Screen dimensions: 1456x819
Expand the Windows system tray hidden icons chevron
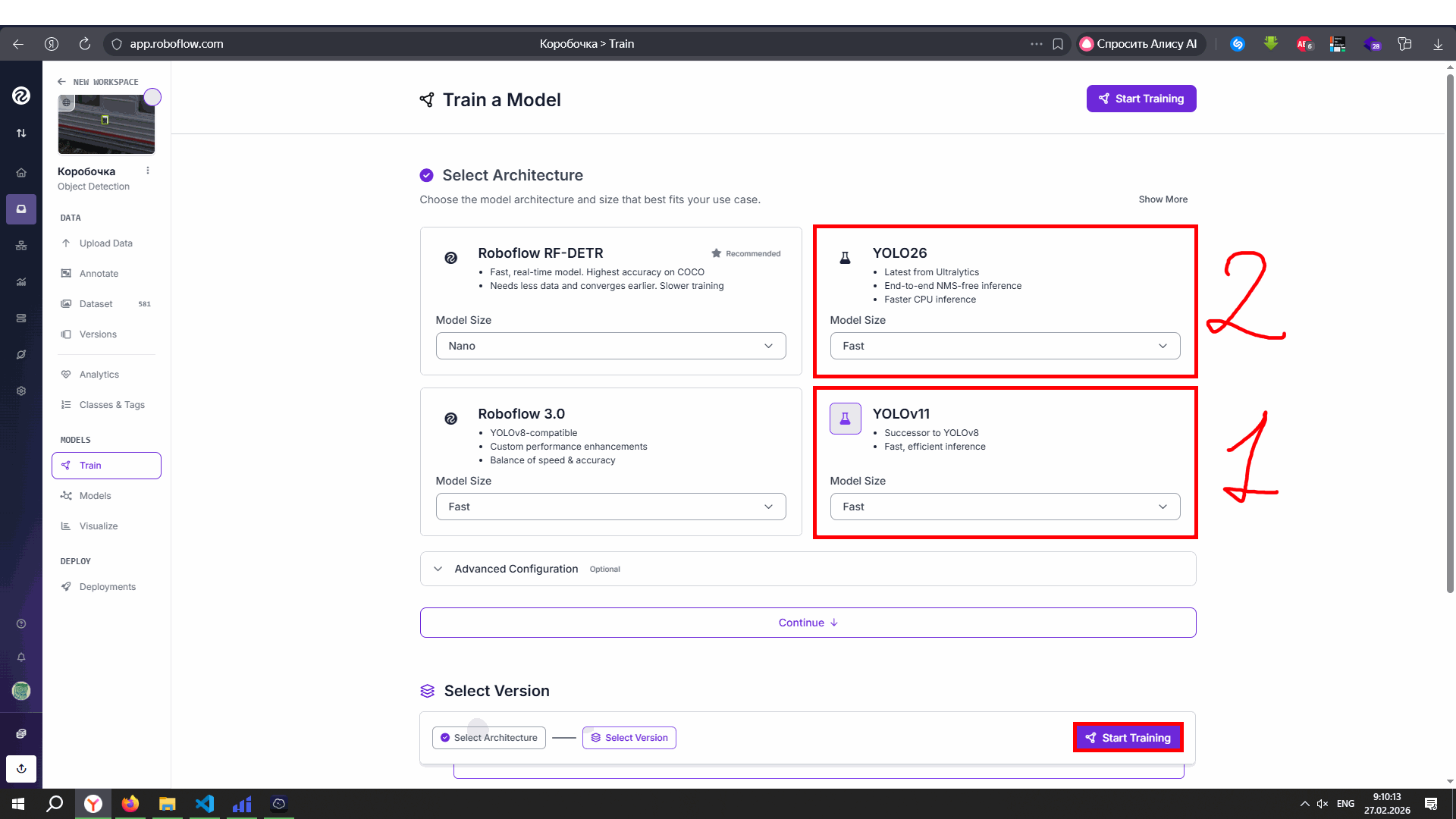(1304, 804)
